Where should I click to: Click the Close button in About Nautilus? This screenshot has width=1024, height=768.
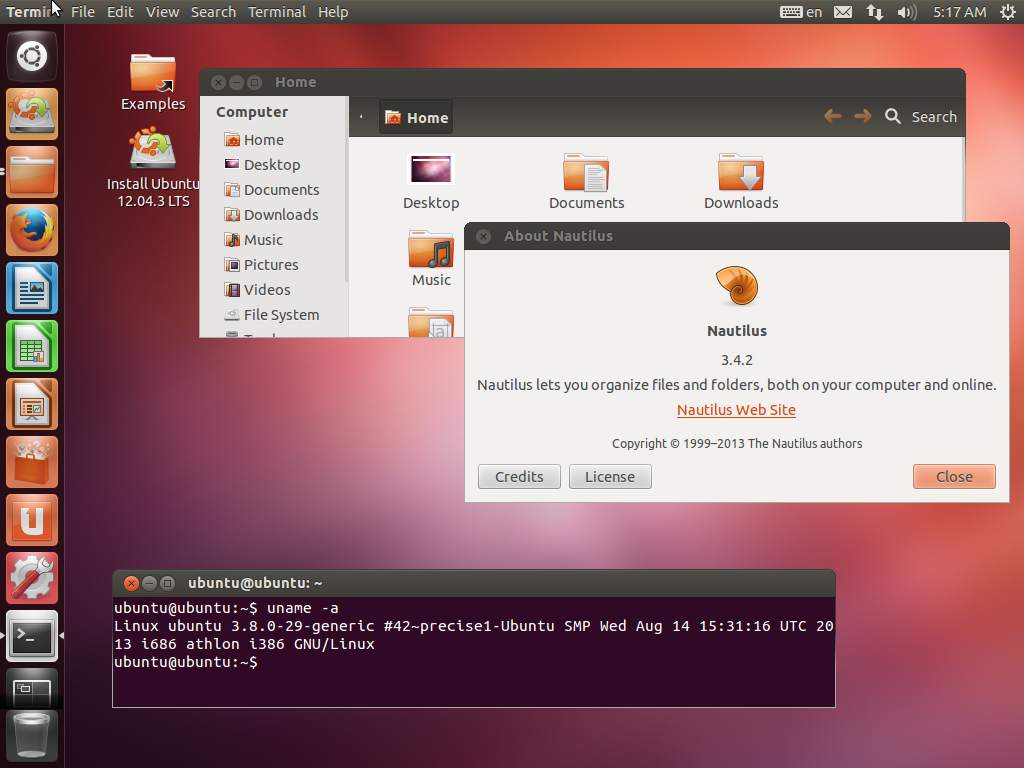click(954, 477)
